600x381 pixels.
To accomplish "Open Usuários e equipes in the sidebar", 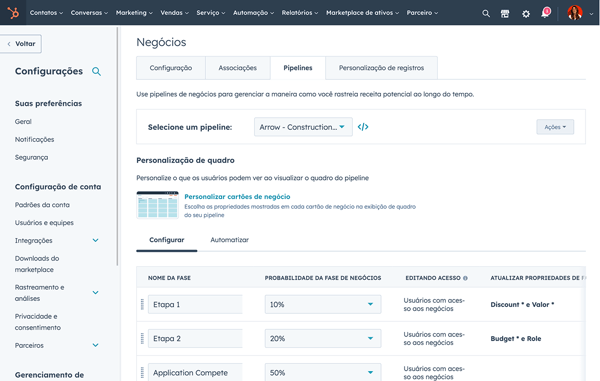I will pyautogui.click(x=44, y=223).
